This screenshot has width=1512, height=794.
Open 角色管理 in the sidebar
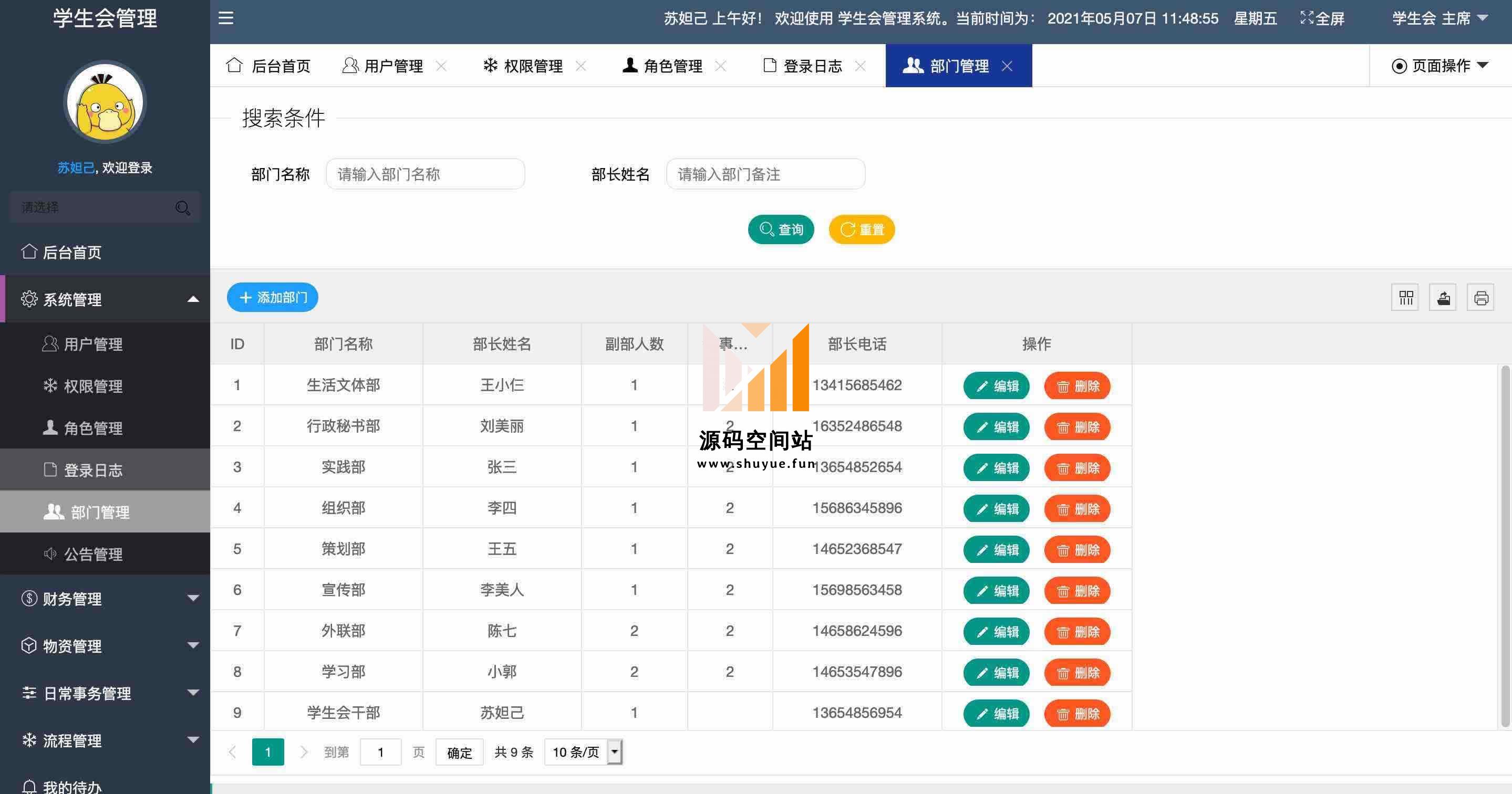click(105, 428)
